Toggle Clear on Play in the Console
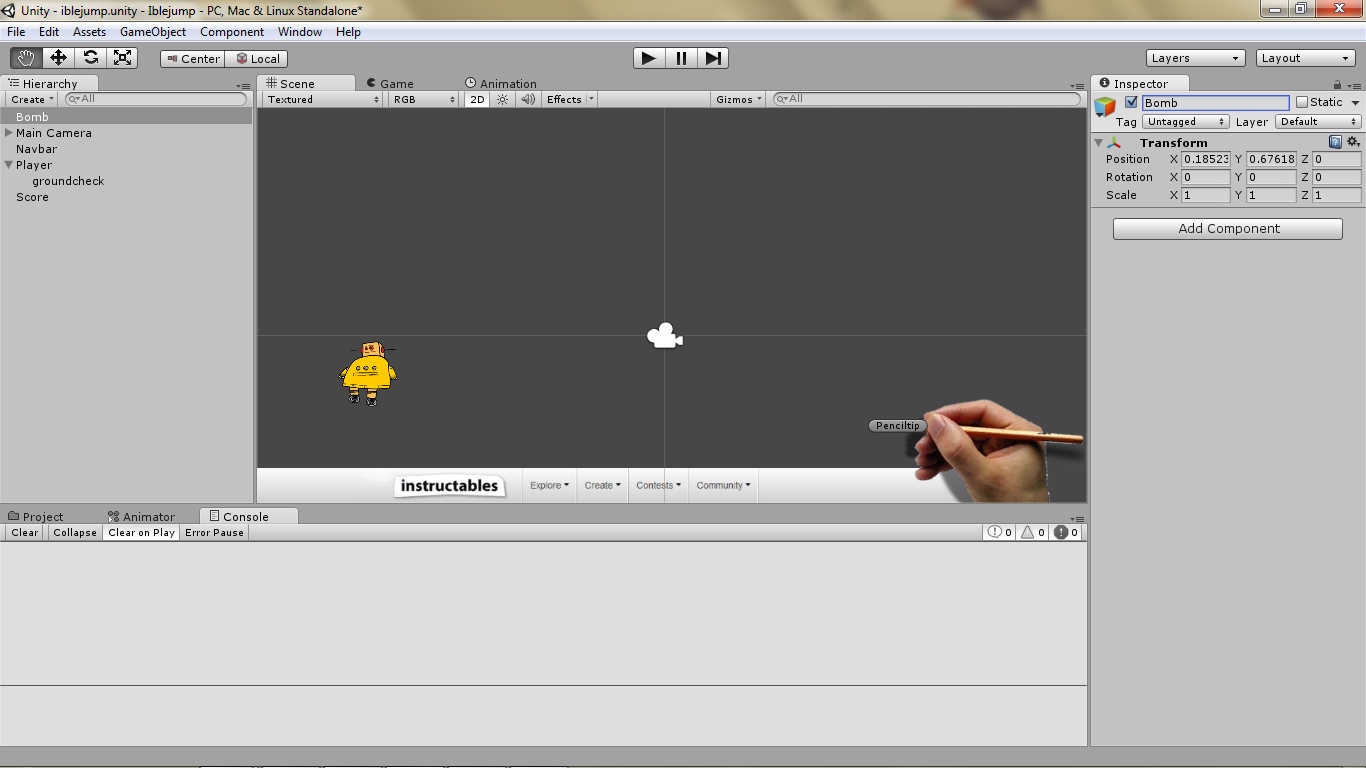 point(141,533)
